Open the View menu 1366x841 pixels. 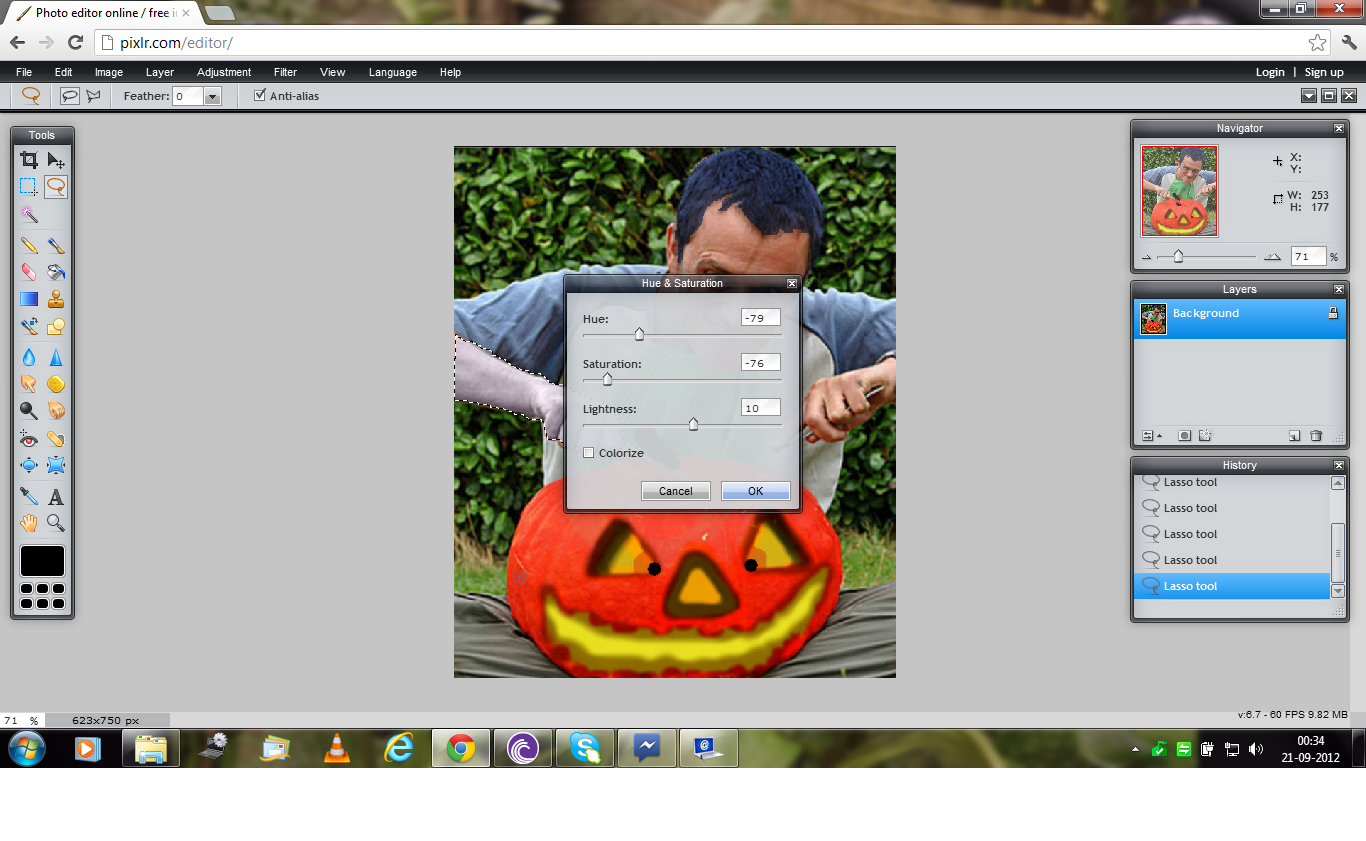click(333, 72)
